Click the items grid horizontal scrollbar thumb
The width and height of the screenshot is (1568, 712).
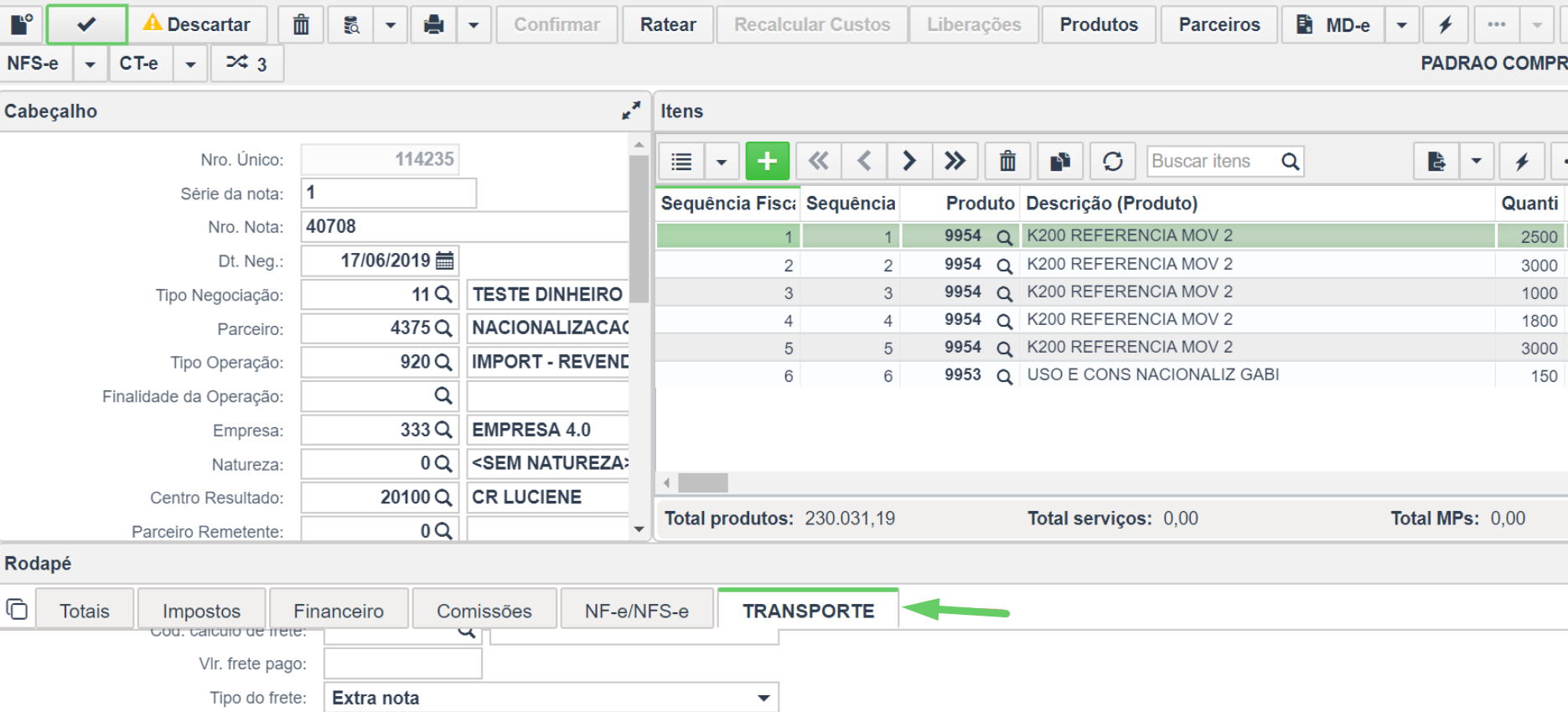pos(703,482)
